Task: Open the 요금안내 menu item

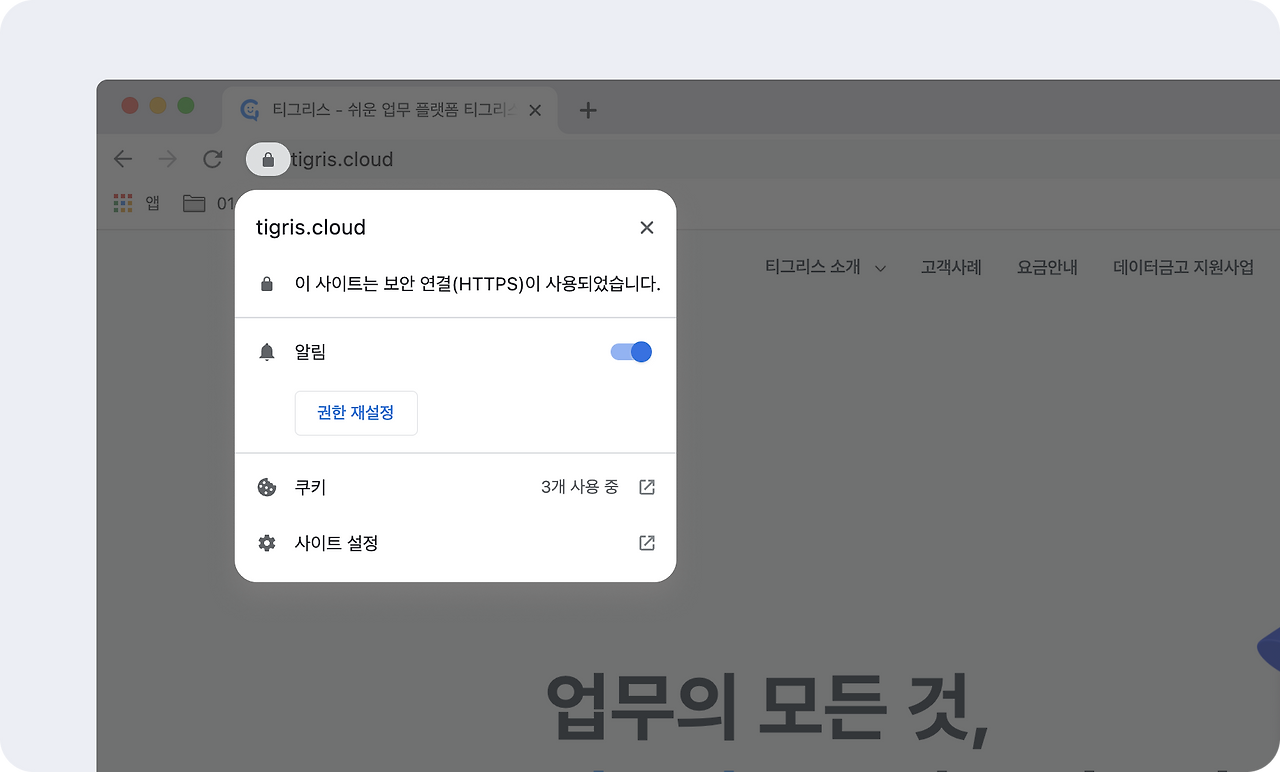Action: click(1047, 267)
